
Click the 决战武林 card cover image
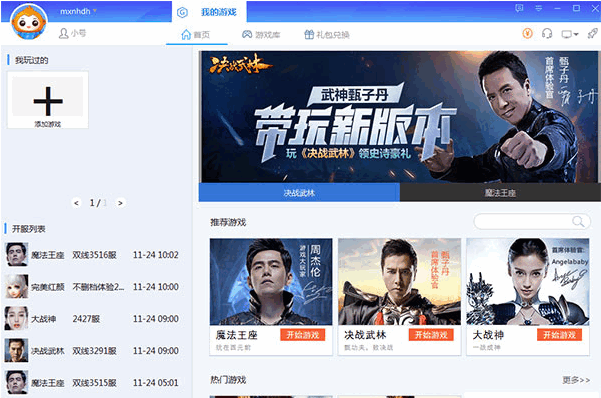coord(399,282)
